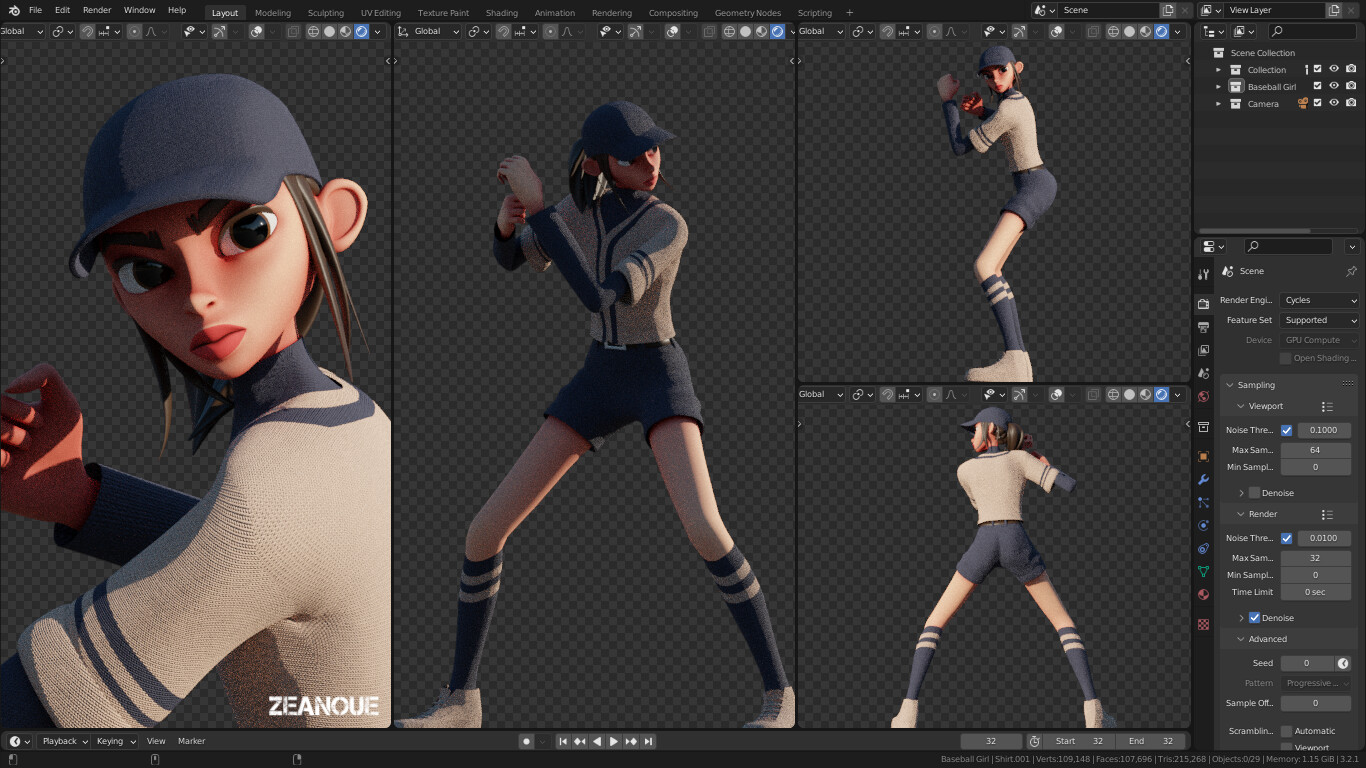Expand Camera collection tree

click(1218, 104)
